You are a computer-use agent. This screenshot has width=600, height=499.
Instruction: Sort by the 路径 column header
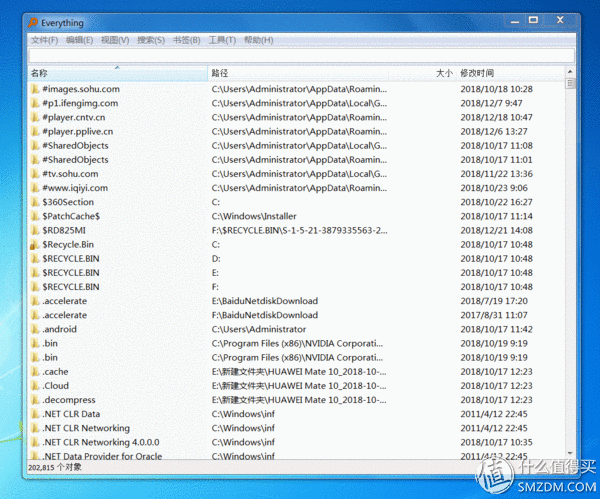click(298, 73)
